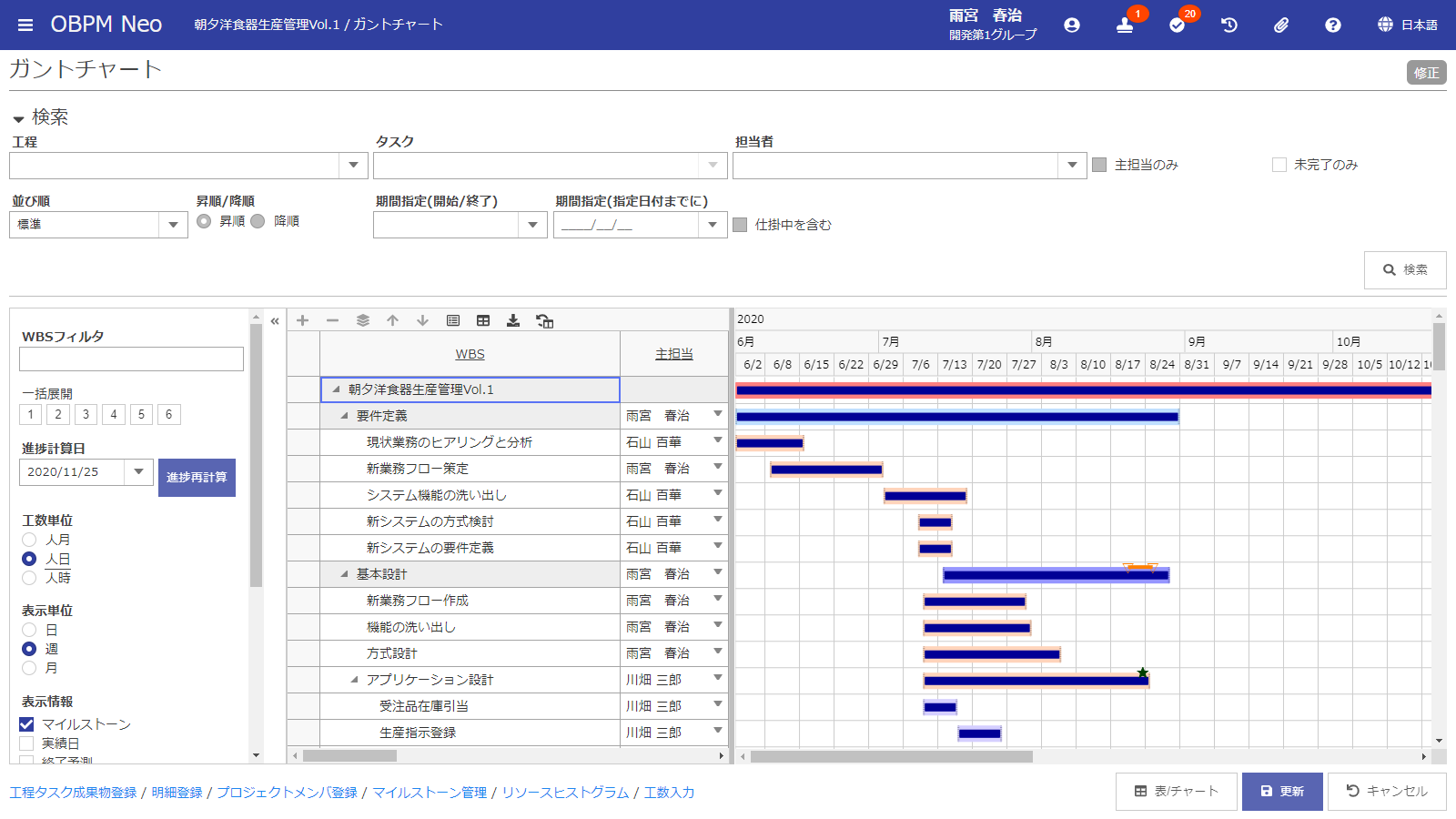Screen dimensions: 1456x819
Task: Open the プロジェクトメンバ登録 link
Action: click(287, 793)
